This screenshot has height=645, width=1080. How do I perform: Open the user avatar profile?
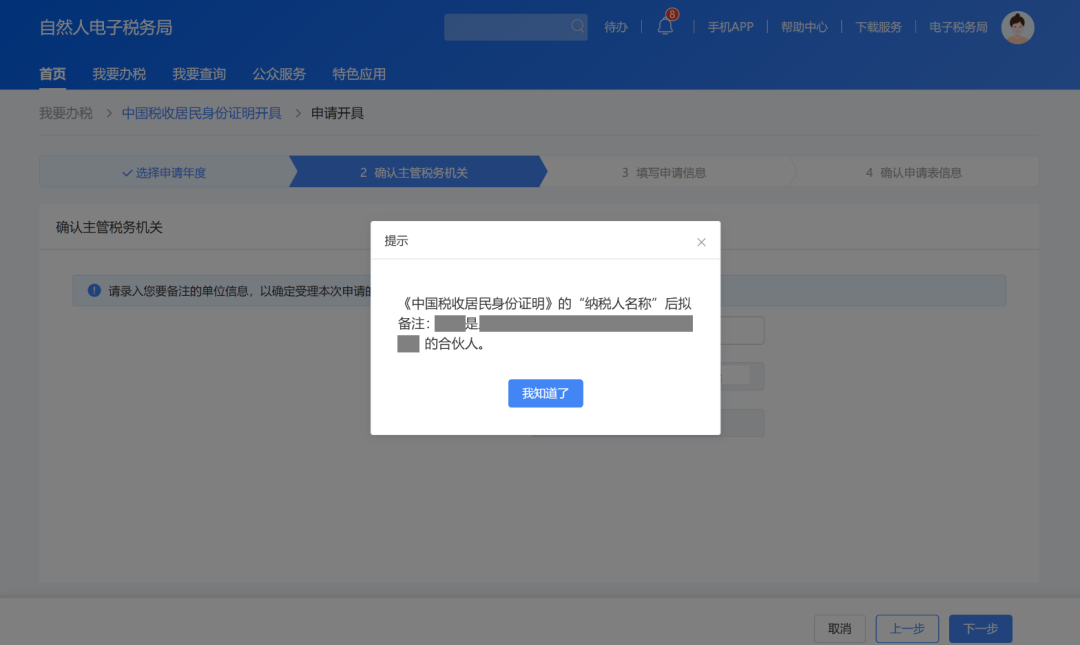(1017, 28)
